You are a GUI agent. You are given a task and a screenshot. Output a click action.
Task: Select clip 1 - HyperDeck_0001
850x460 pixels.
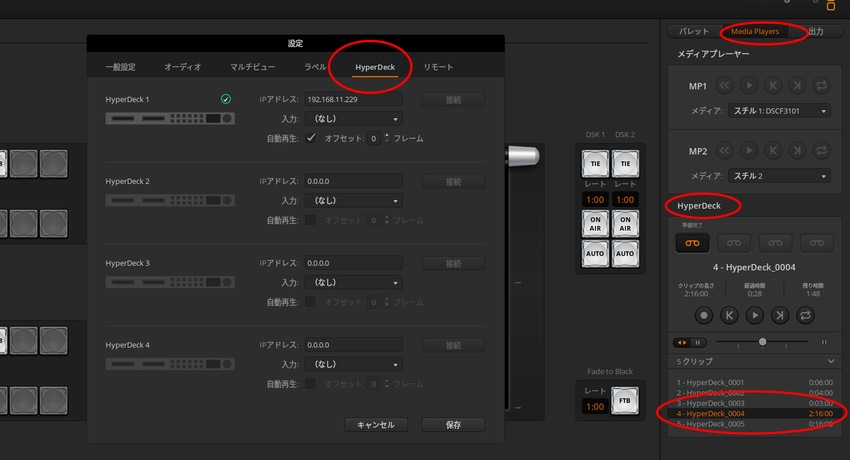tap(755, 383)
